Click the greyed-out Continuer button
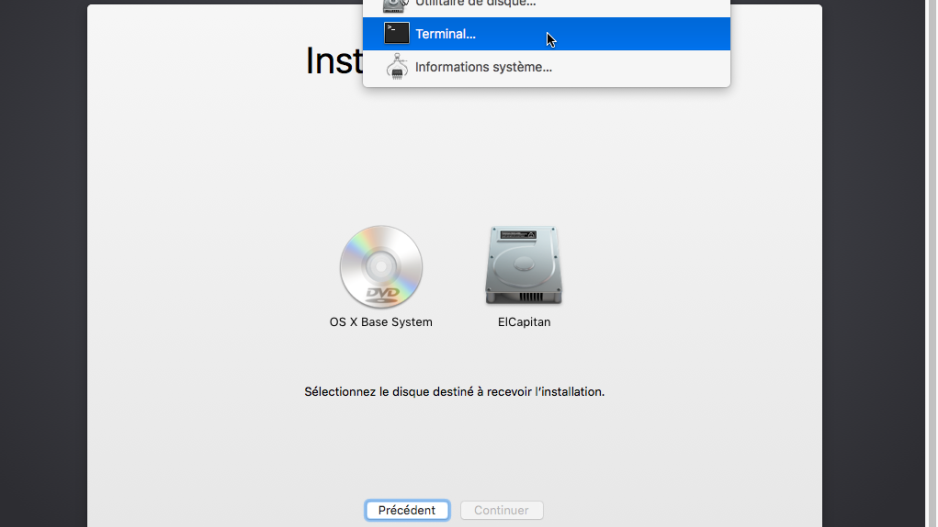 pos(501,510)
